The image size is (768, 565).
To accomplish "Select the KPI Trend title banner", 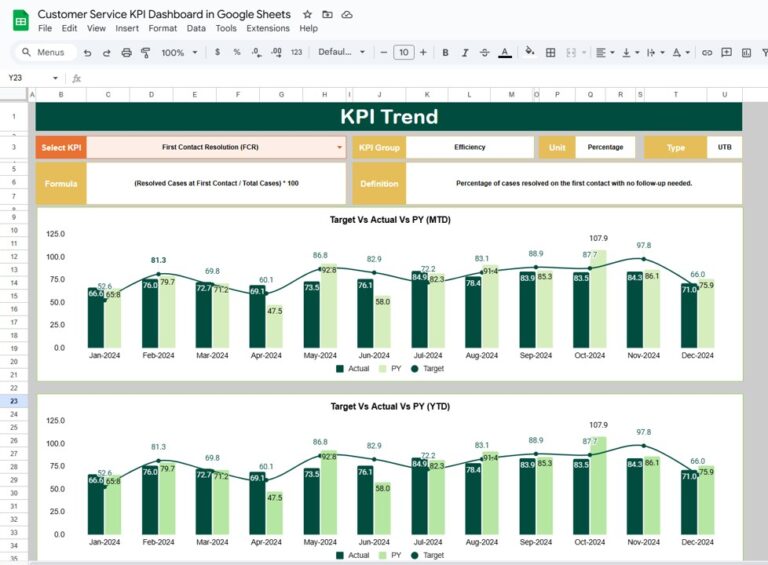I will pyautogui.click(x=389, y=117).
